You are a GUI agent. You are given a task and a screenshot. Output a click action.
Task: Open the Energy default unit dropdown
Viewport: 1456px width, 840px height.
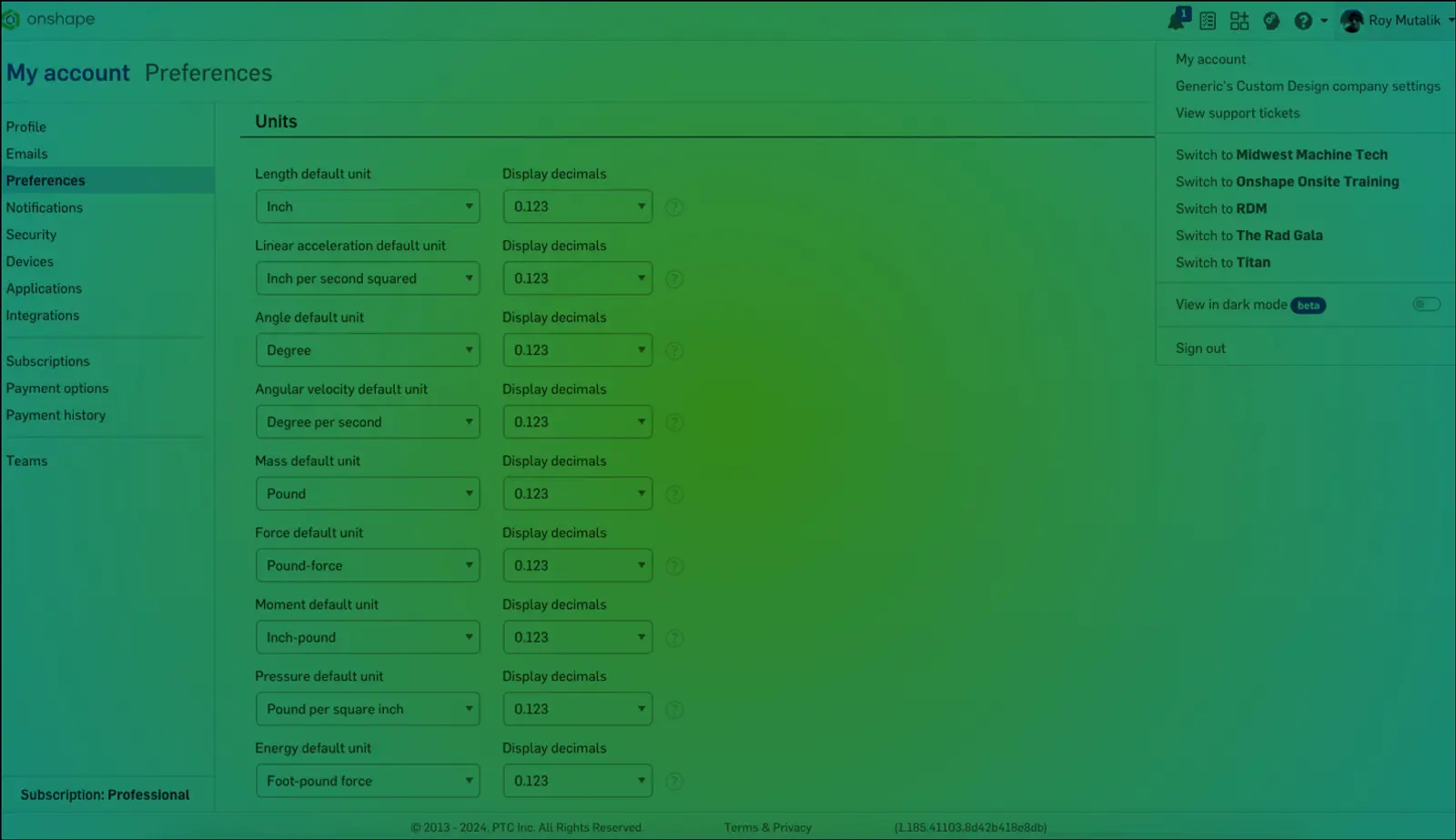click(x=368, y=781)
